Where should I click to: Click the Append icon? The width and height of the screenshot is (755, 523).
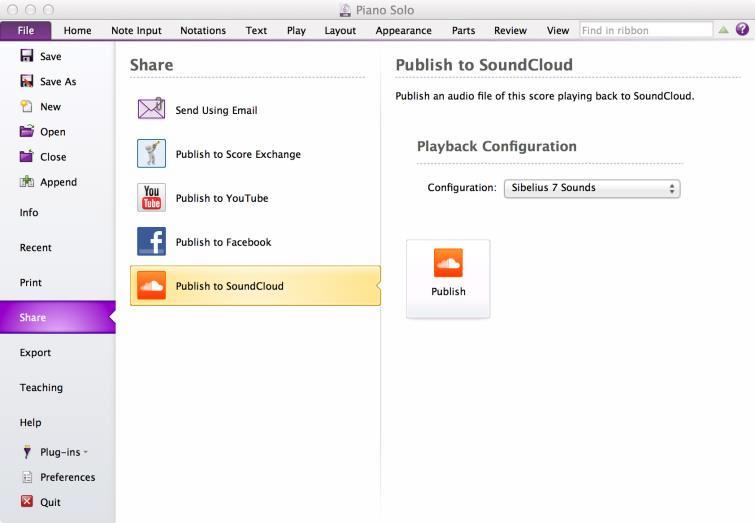click(26, 182)
